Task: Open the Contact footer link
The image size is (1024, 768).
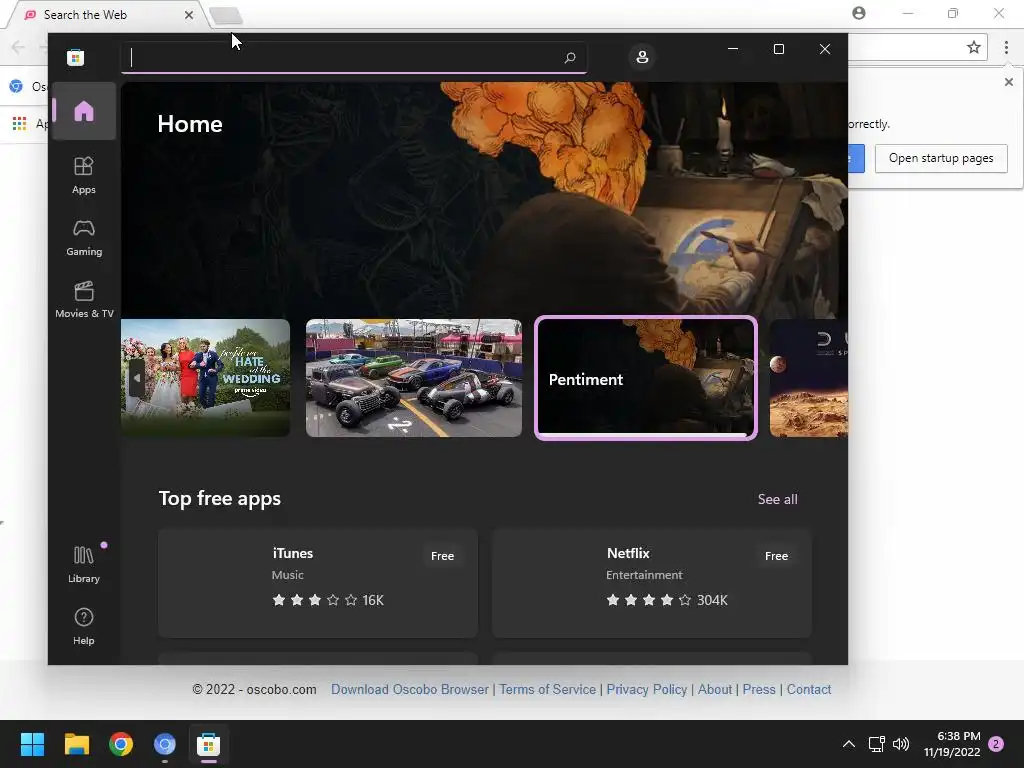Action: [808, 689]
